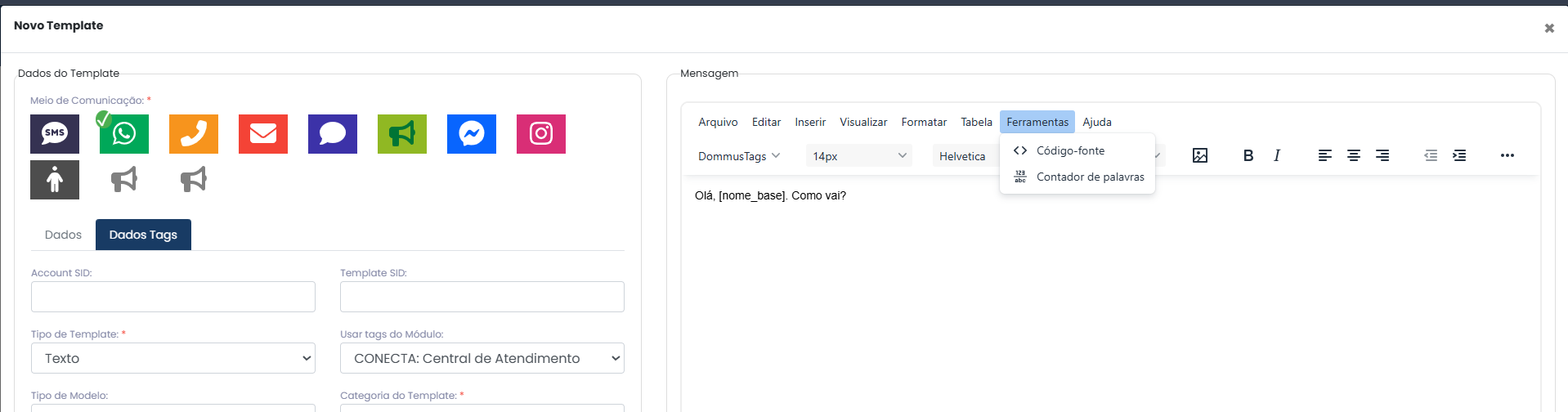Open the three-dot more toolbar options
This screenshot has width=1568, height=412.
pyautogui.click(x=1508, y=155)
